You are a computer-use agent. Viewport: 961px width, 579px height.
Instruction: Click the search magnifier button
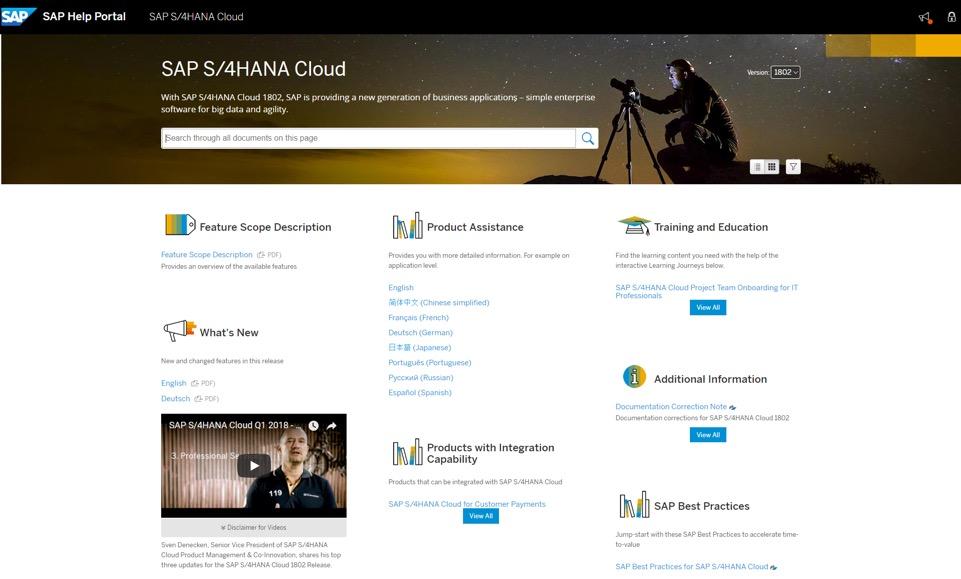[587, 138]
